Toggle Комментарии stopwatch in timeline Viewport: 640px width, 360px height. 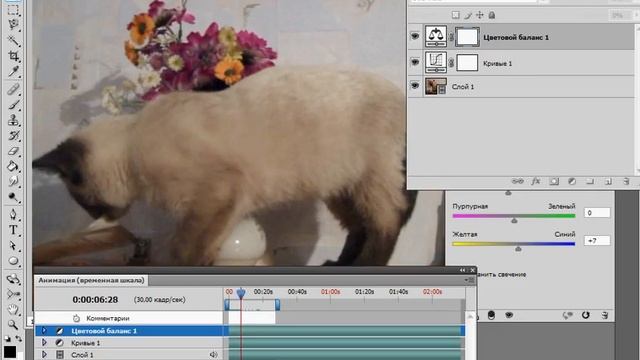point(76,318)
